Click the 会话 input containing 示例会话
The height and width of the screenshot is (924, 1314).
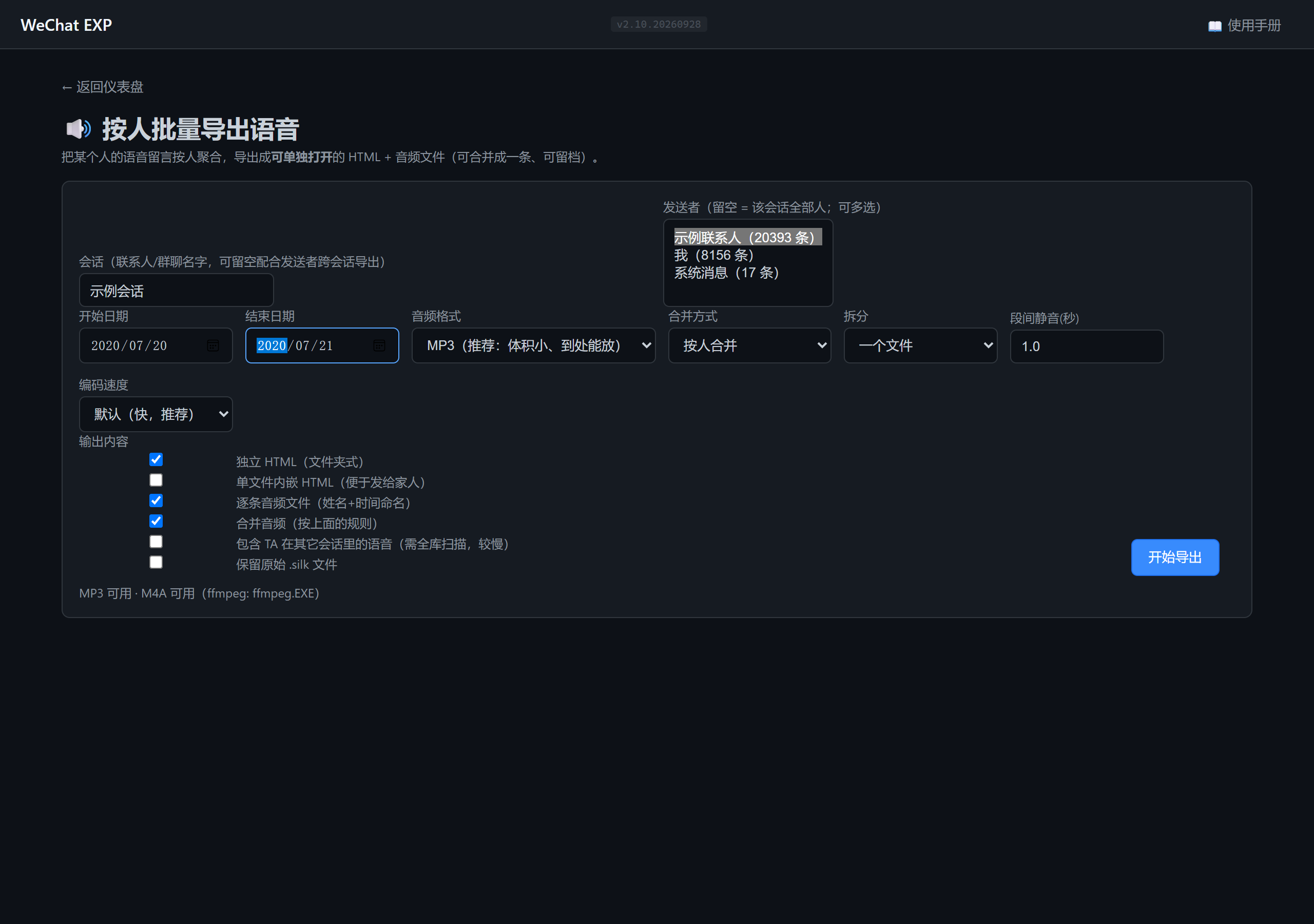coord(176,290)
